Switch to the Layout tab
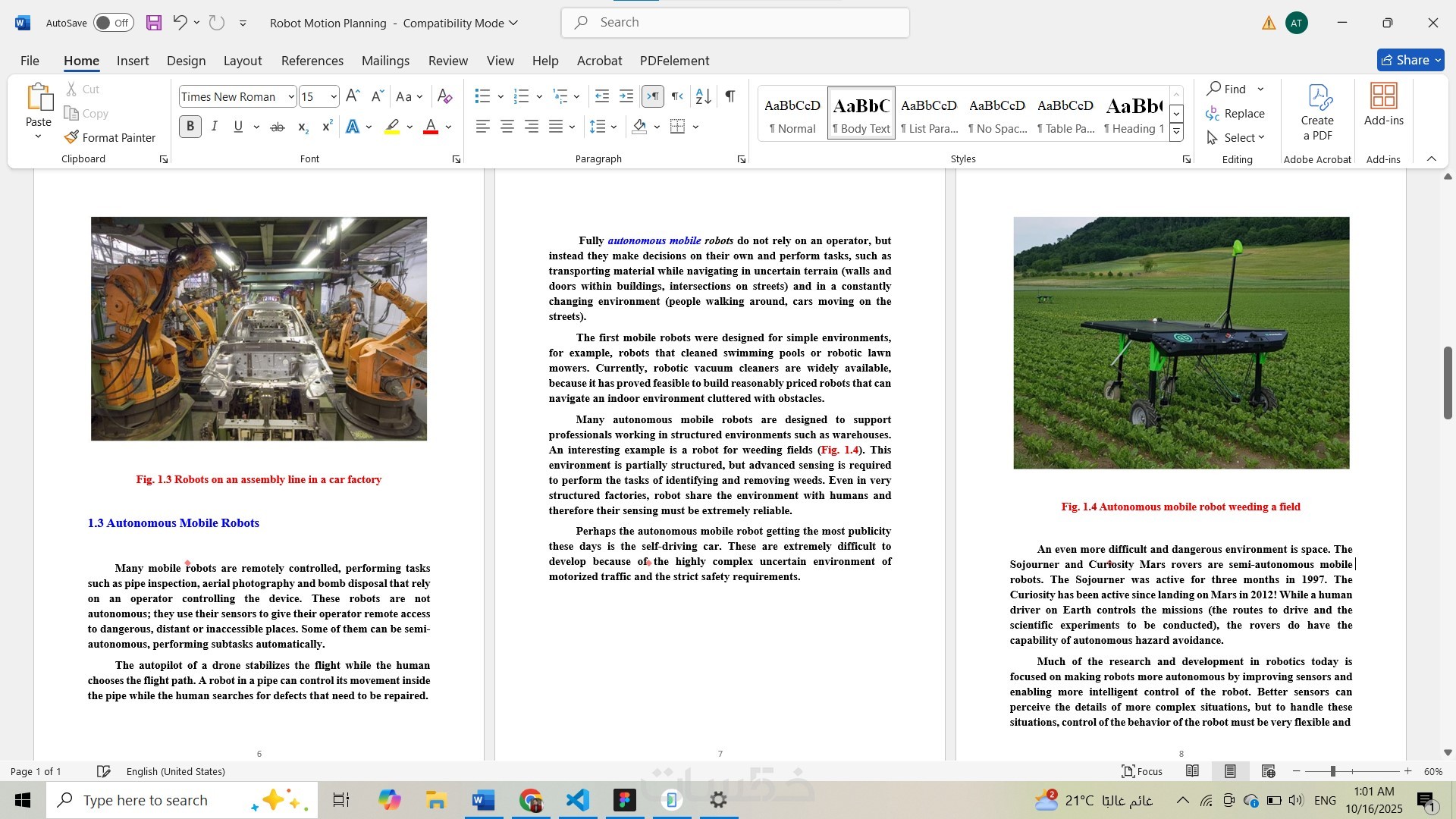 click(242, 61)
